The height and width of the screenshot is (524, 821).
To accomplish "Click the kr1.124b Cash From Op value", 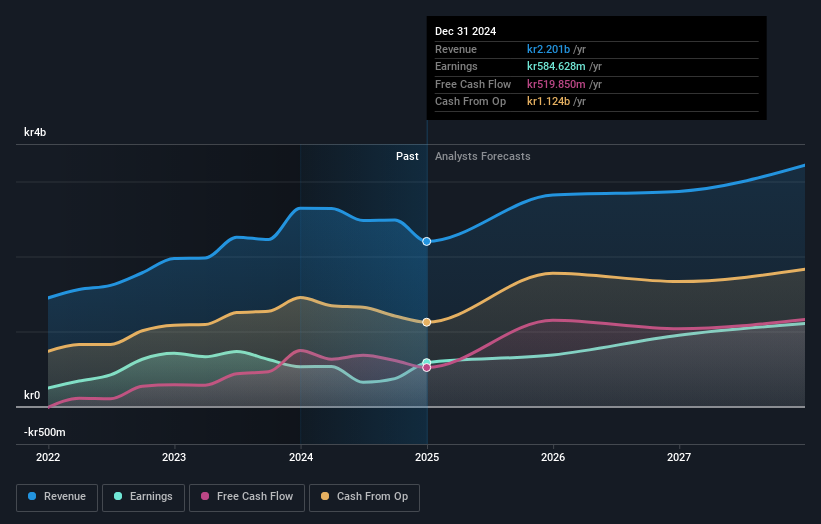I will (551, 102).
